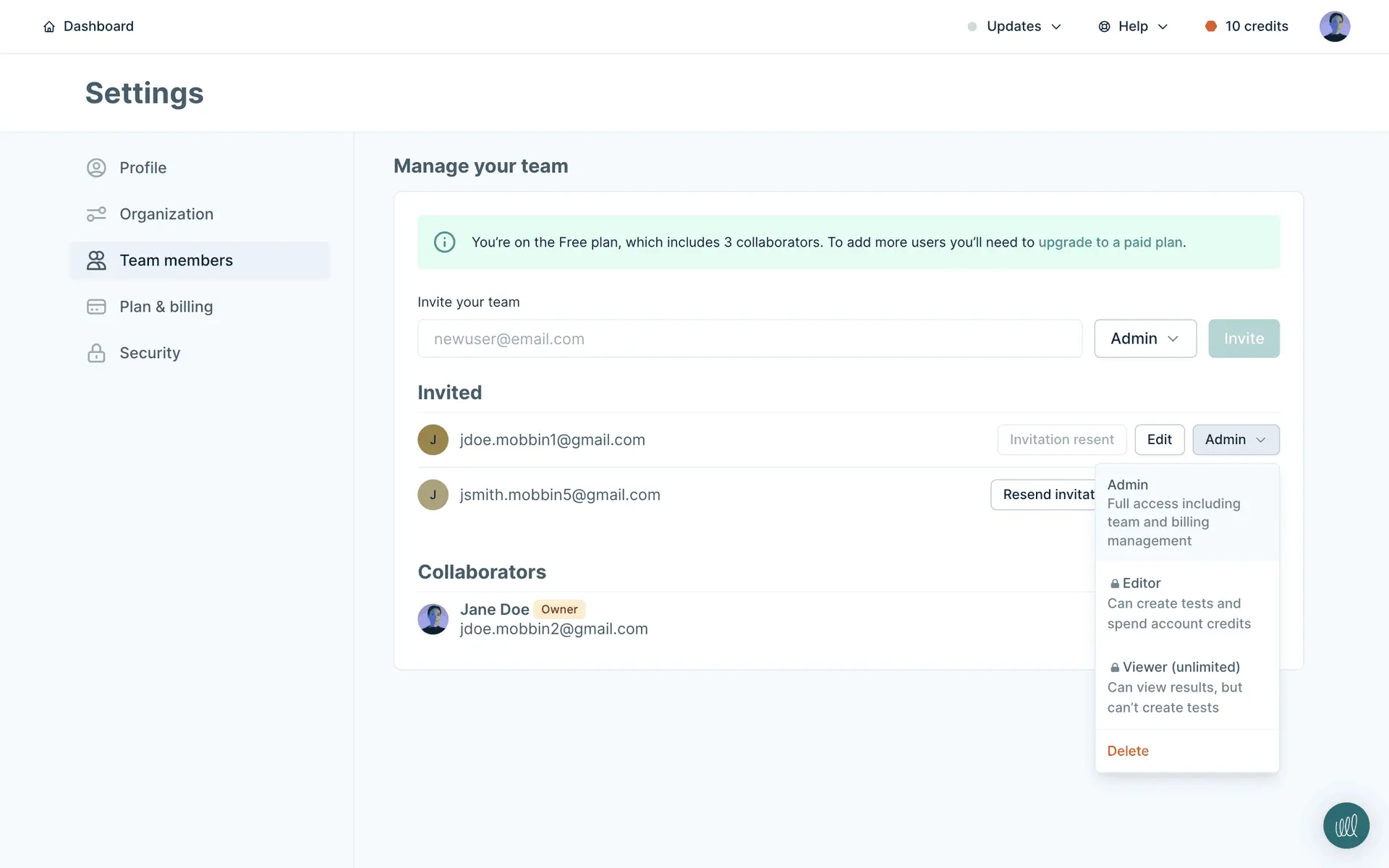This screenshot has width=1389, height=868.
Task: Click the Organization sliders icon
Action: (x=96, y=214)
